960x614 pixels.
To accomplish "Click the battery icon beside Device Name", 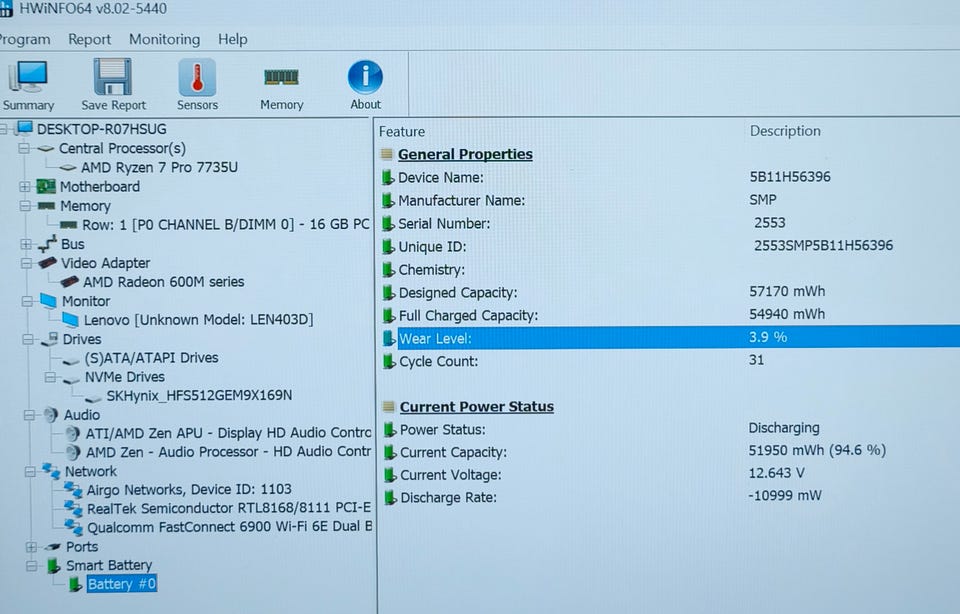I will (387, 178).
